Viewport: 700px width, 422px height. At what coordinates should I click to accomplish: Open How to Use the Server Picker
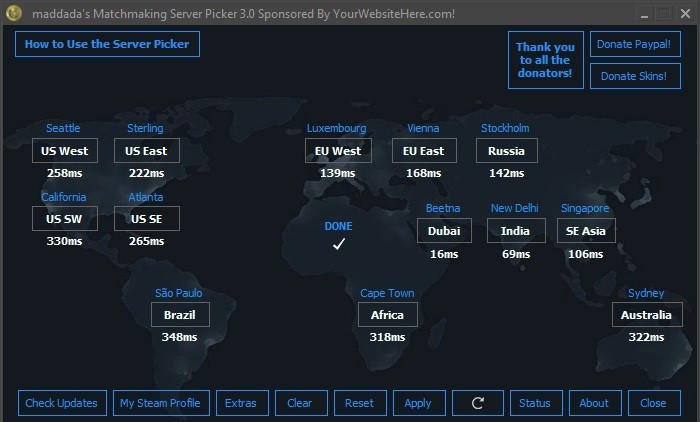[108, 44]
